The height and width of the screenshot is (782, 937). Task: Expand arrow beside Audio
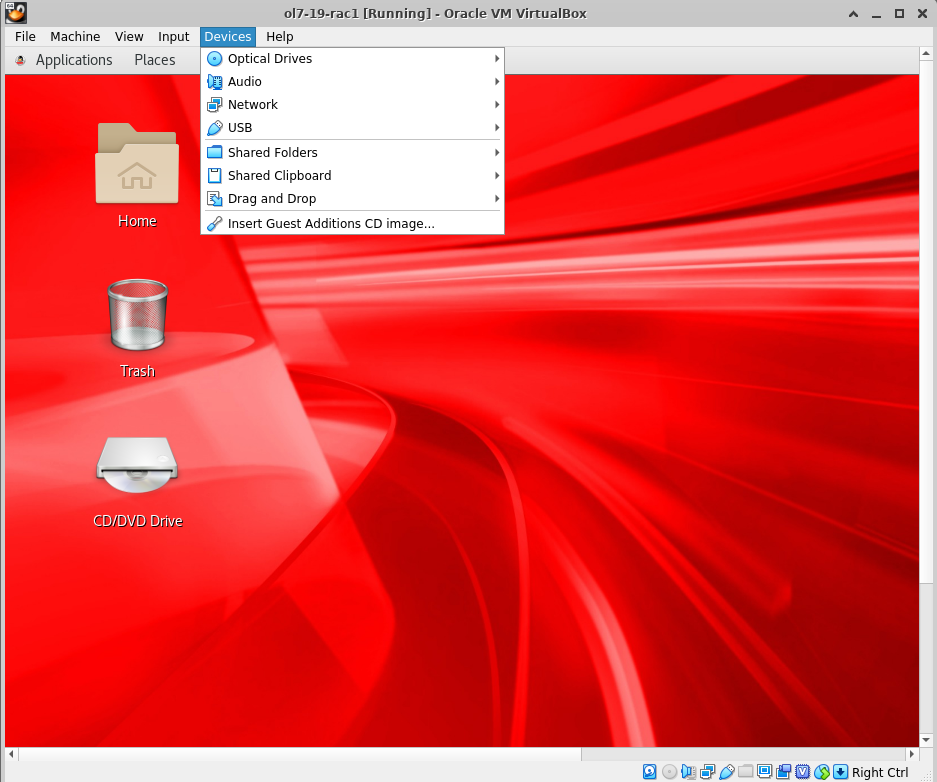[x=497, y=81]
